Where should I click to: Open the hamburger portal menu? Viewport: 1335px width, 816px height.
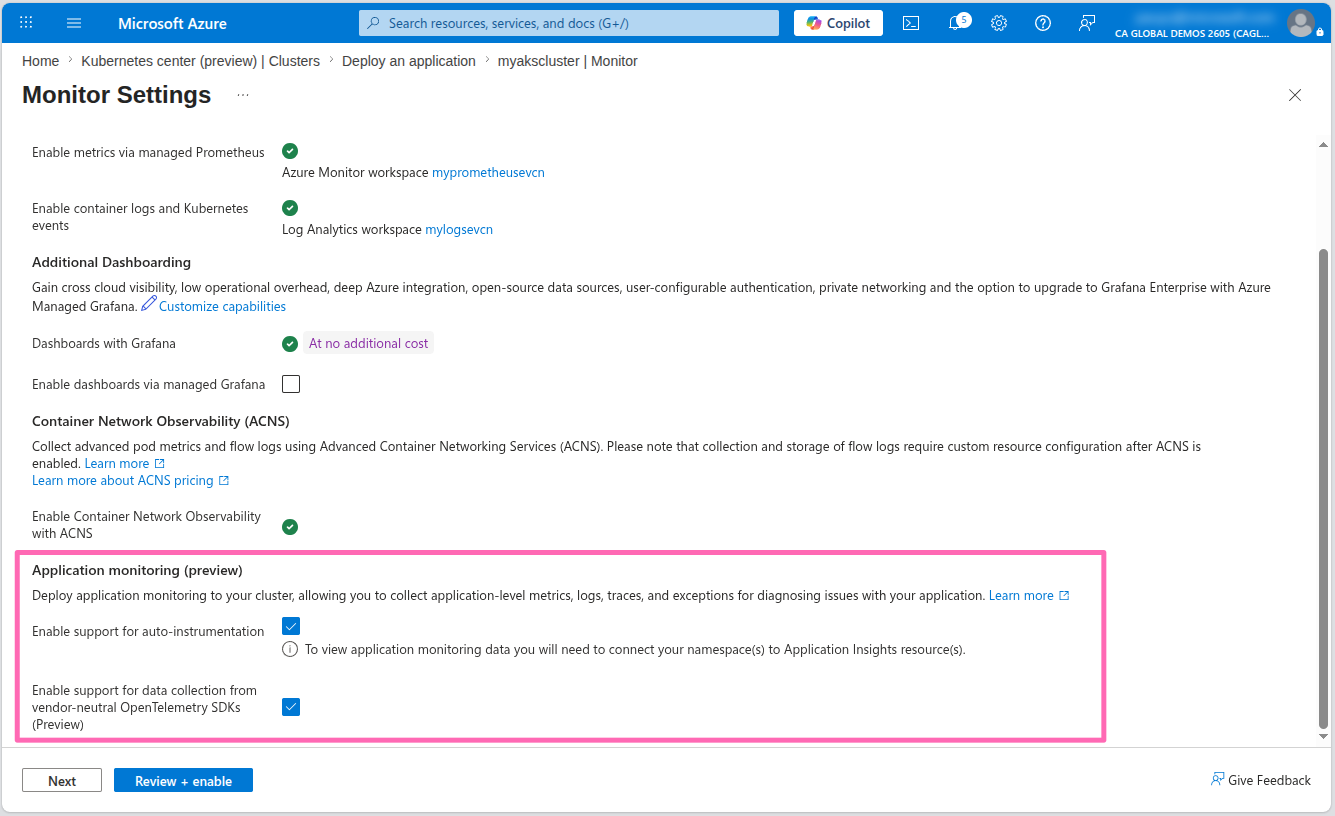click(74, 23)
